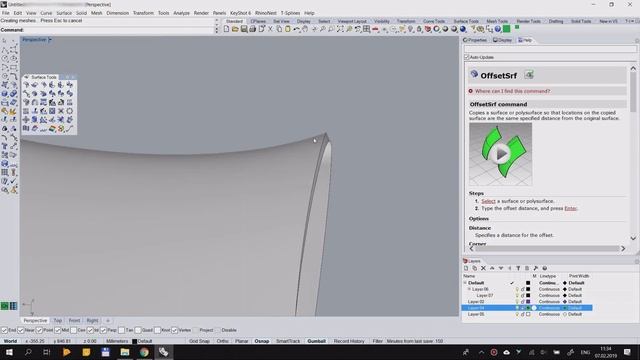Click the four-viewport layout icon
This screenshot has width=640, height=360.
367,29
